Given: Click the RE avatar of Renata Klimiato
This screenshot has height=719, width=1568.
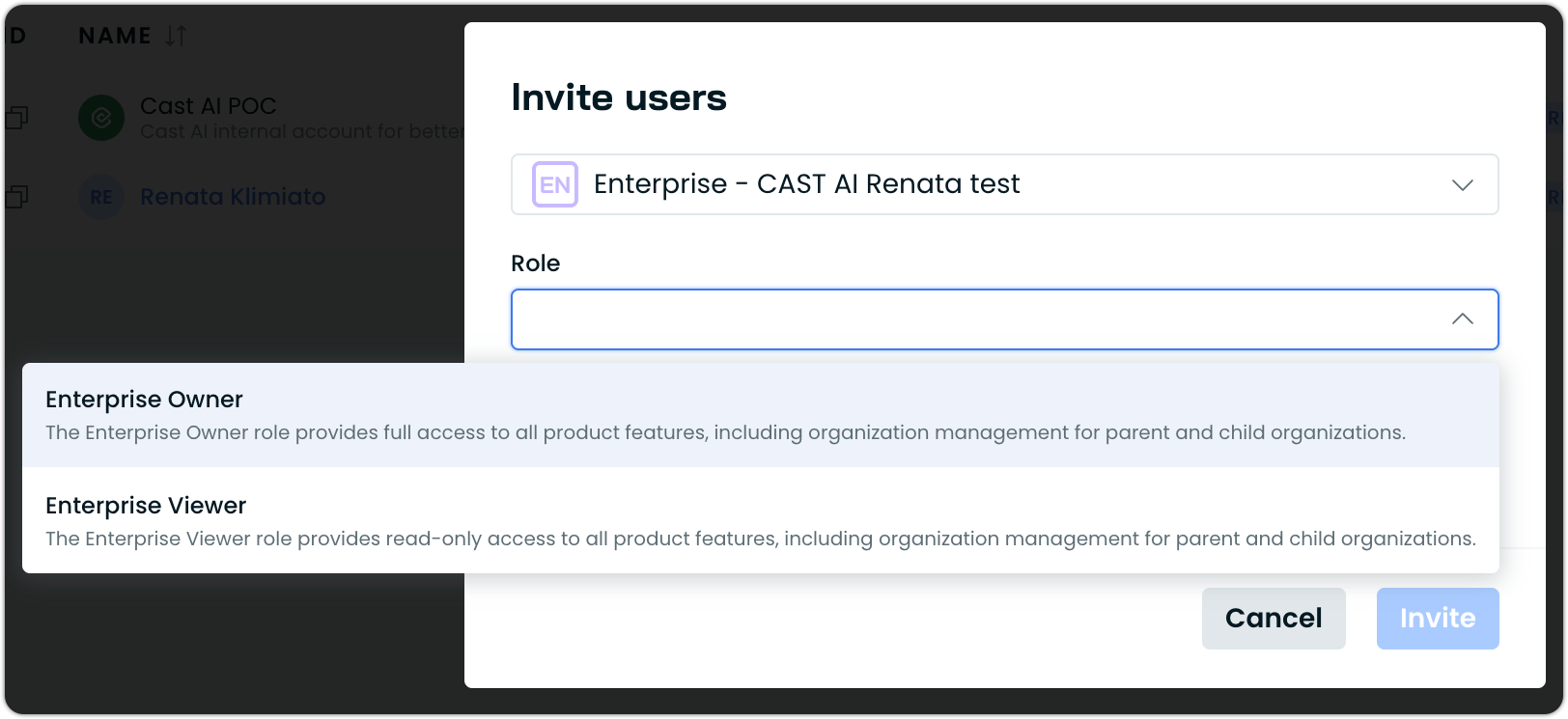Looking at the screenshot, I should [x=101, y=197].
